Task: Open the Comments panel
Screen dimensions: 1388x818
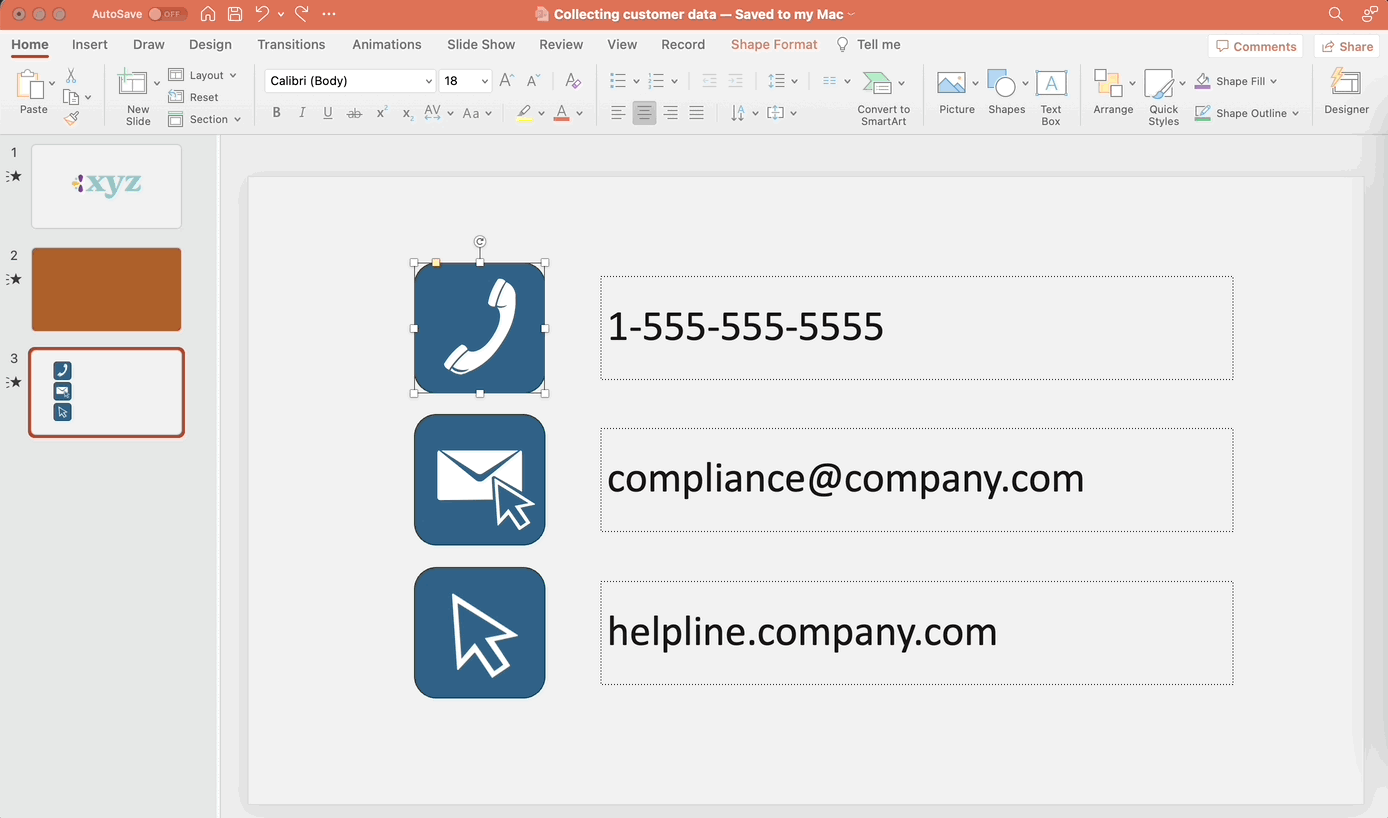Action: pyautogui.click(x=1256, y=46)
